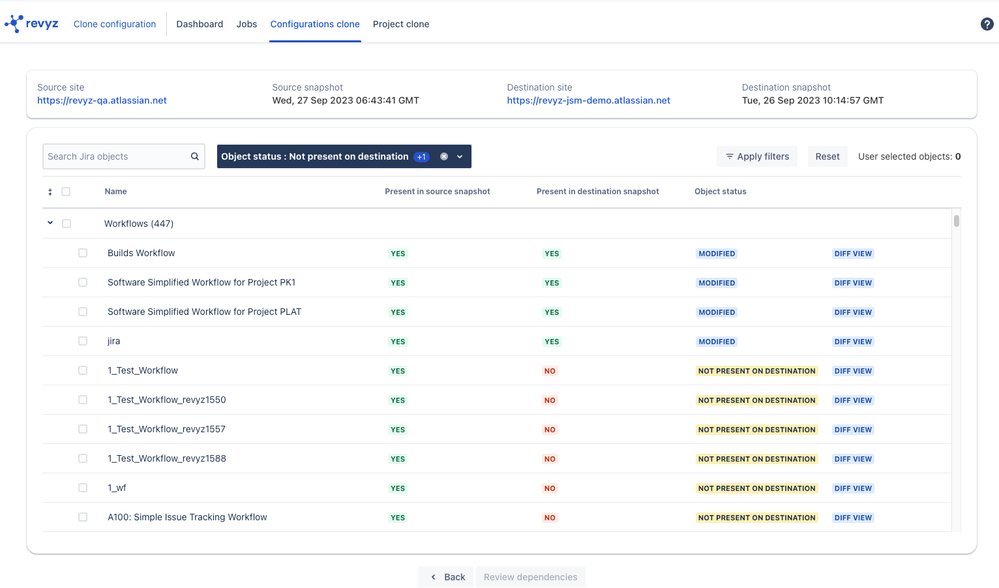Click the Review dependencies button
The height and width of the screenshot is (588, 999).
(x=530, y=577)
